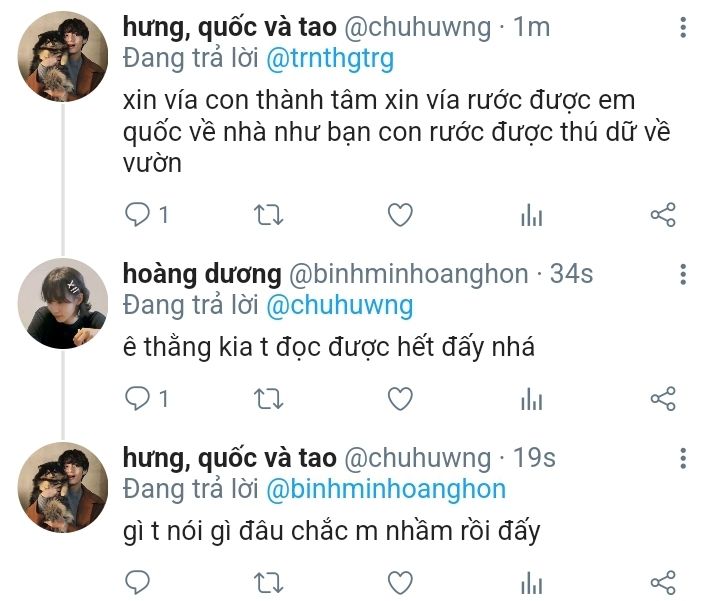The width and height of the screenshot is (720, 601).
Task: Open the @trnthgtrg mention link
Action: 330,59
